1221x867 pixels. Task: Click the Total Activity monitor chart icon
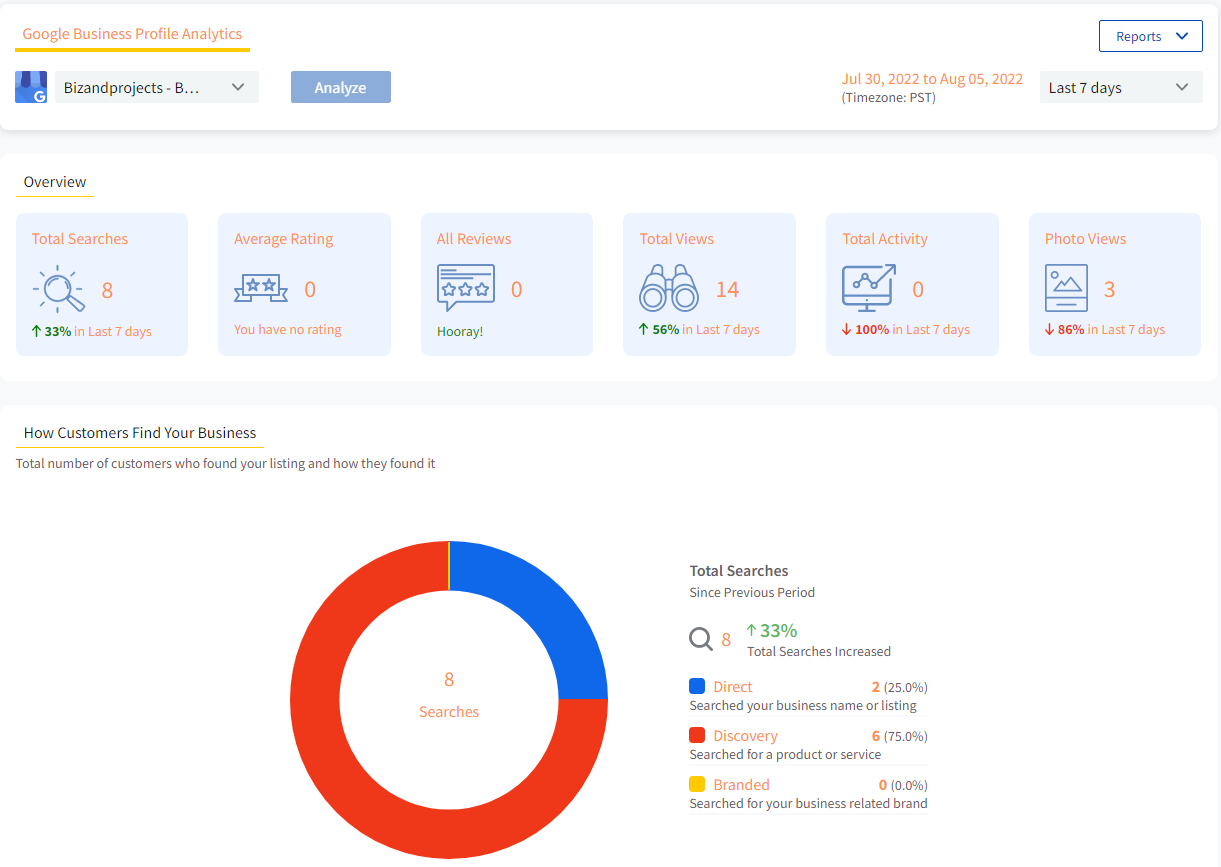869,288
